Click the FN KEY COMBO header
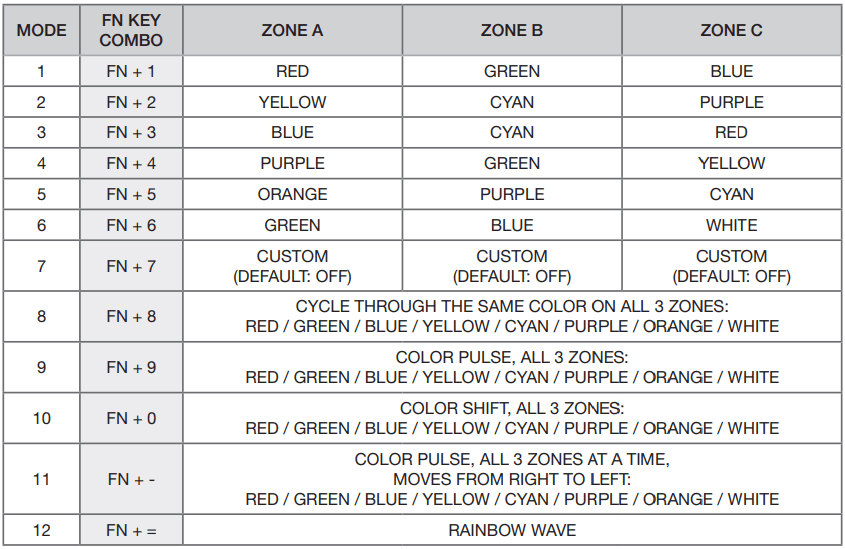The image size is (845, 549). click(131, 30)
